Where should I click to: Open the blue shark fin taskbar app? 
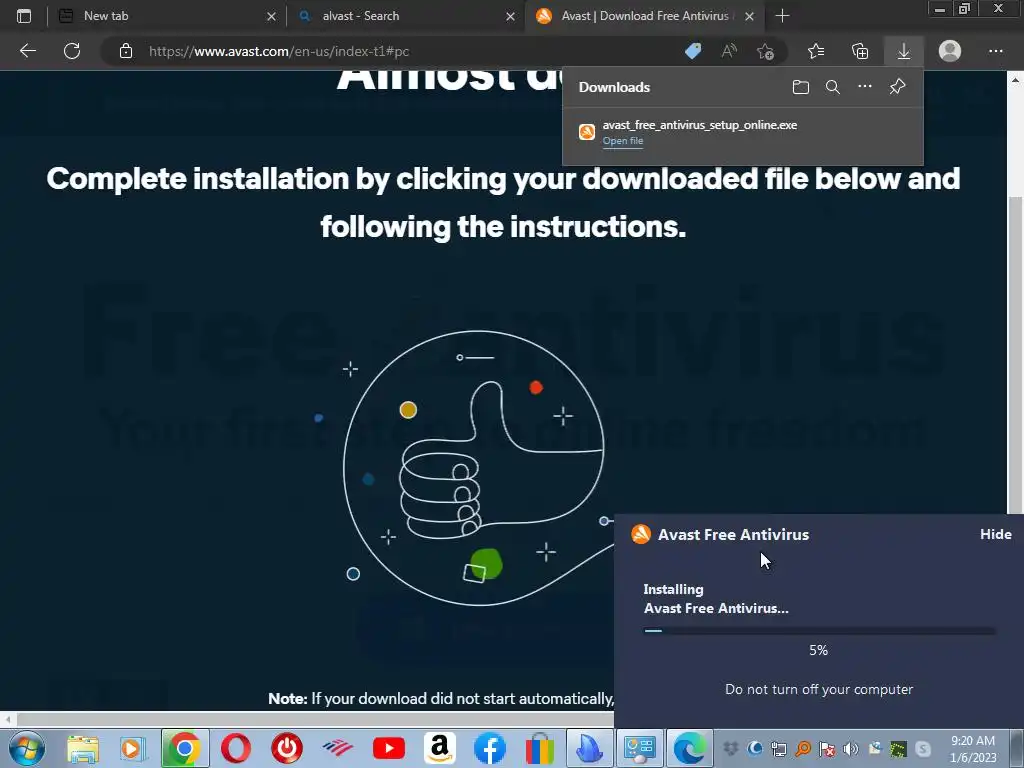(x=590, y=748)
